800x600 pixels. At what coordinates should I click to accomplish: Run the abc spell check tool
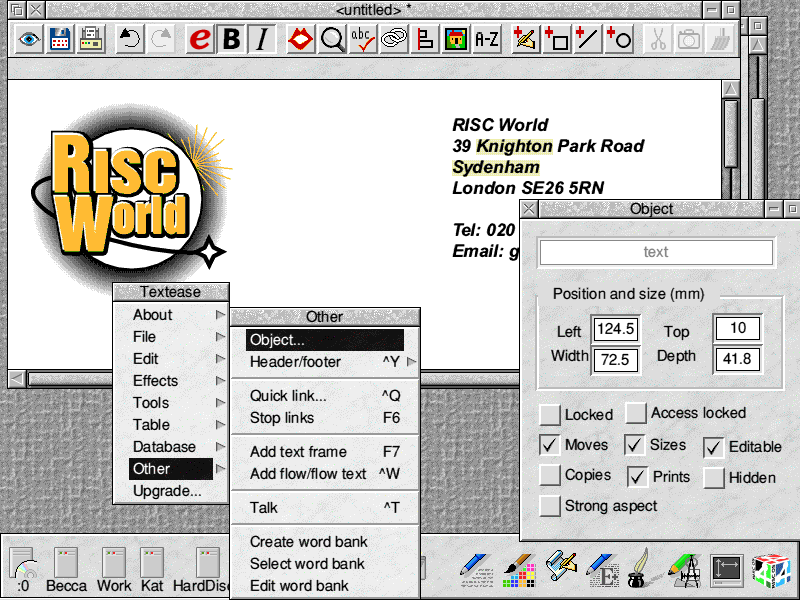point(362,40)
